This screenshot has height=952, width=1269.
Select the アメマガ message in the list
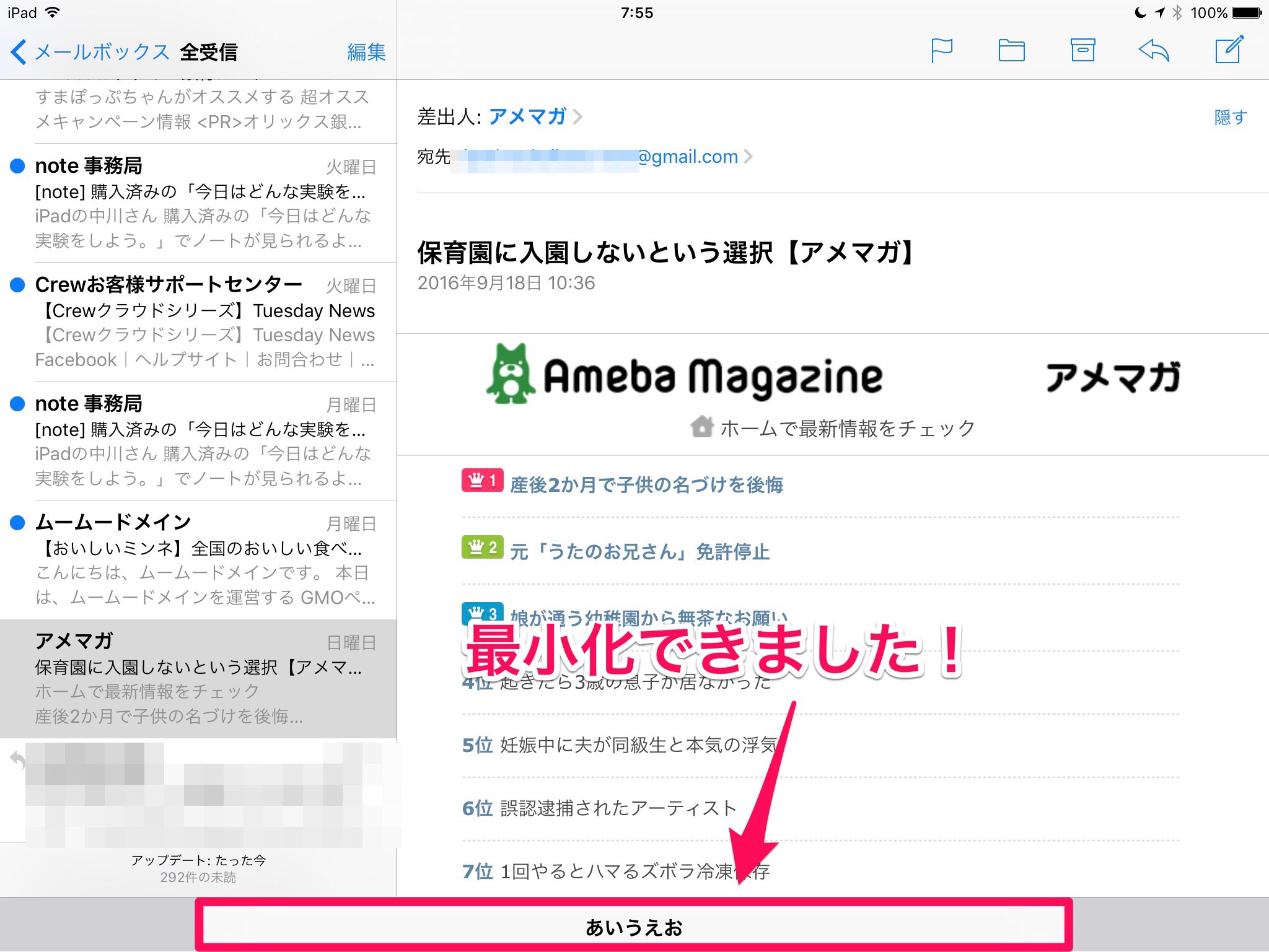pyautogui.click(x=198, y=678)
